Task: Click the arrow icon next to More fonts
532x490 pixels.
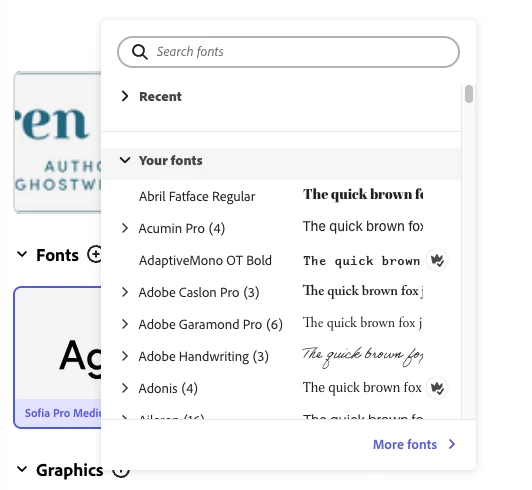Action: [452, 444]
